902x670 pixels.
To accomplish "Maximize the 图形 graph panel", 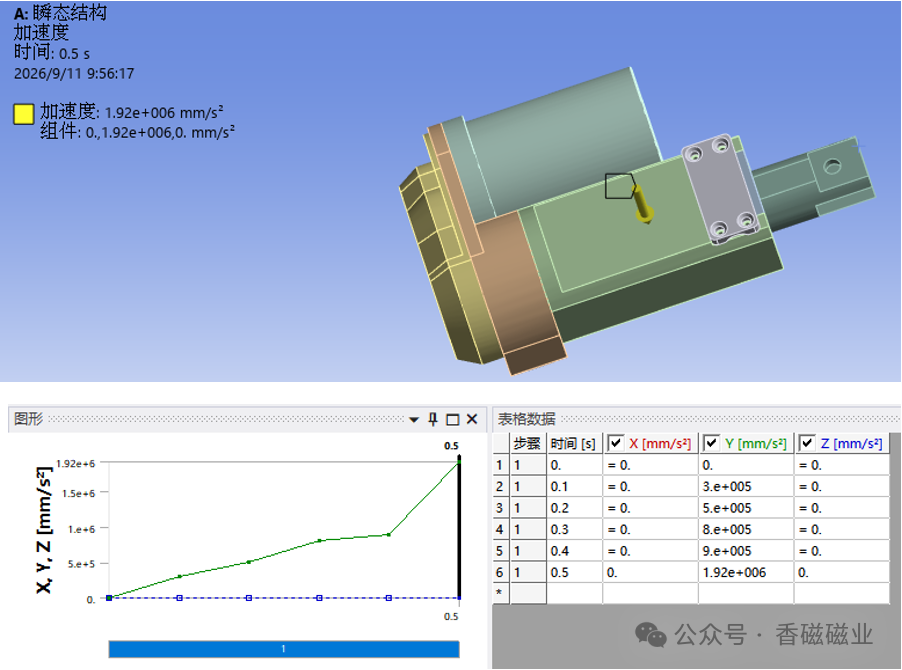I will [x=453, y=420].
